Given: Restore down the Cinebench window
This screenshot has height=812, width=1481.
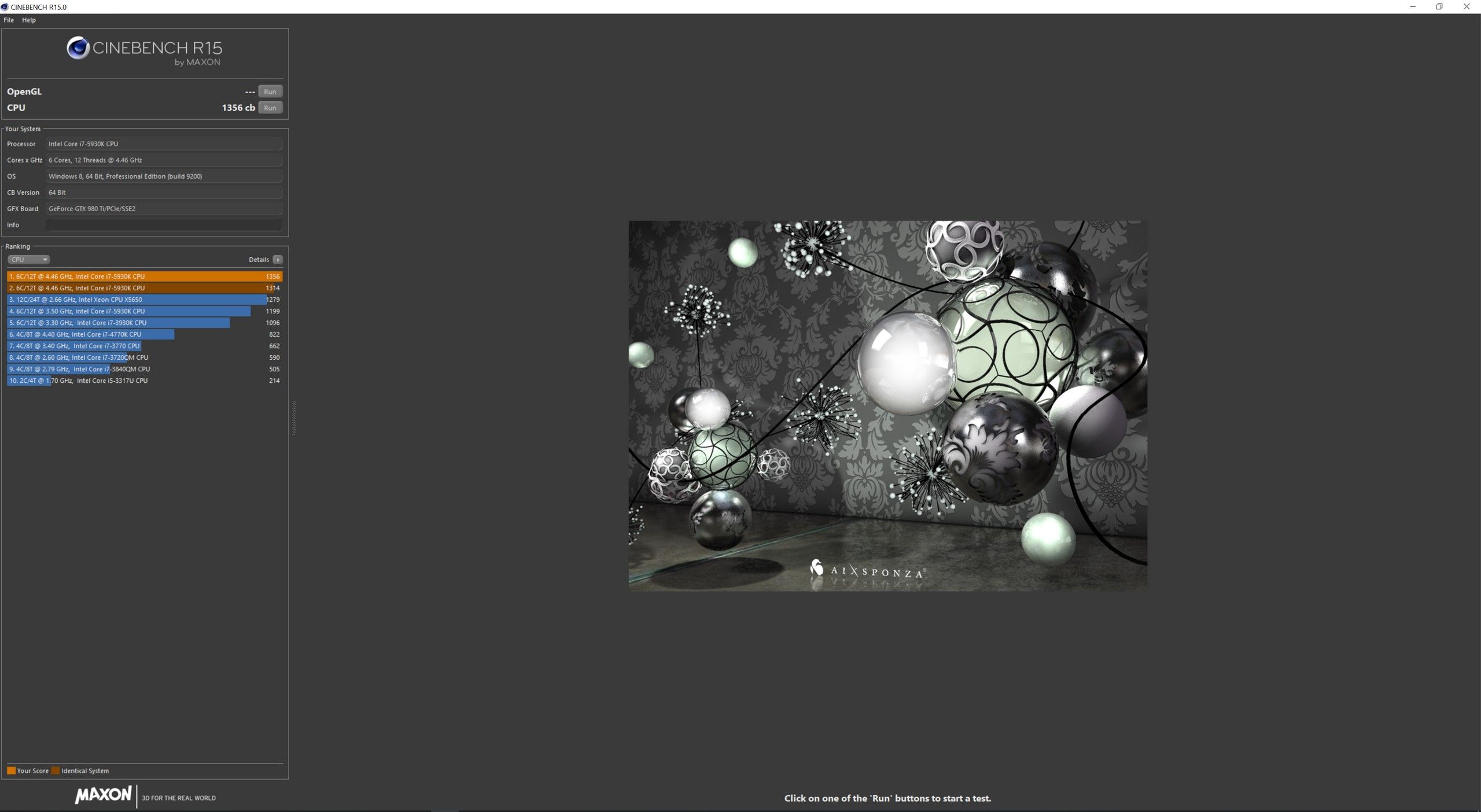Looking at the screenshot, I should [1439, 7].
